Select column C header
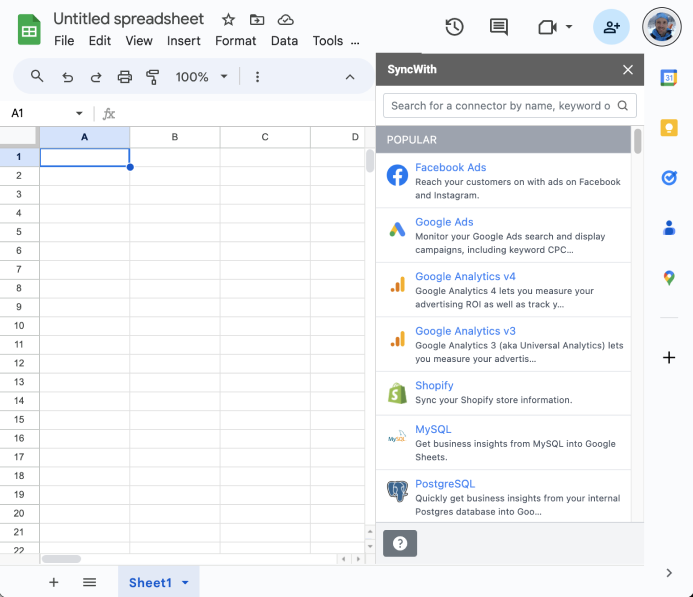 (265, 137)
